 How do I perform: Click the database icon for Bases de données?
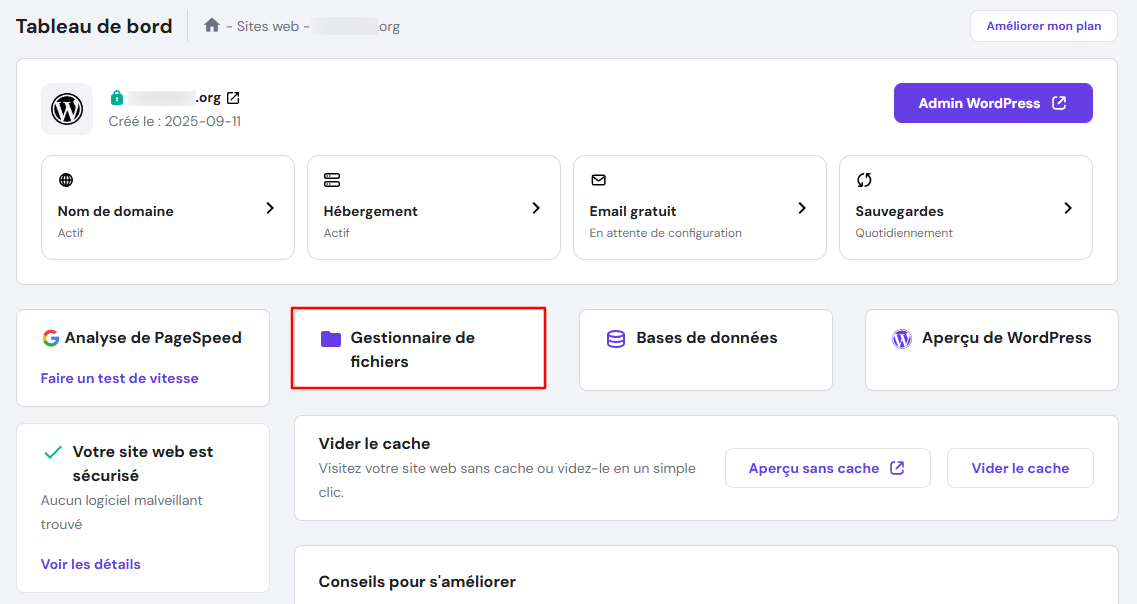click(614, 338)
